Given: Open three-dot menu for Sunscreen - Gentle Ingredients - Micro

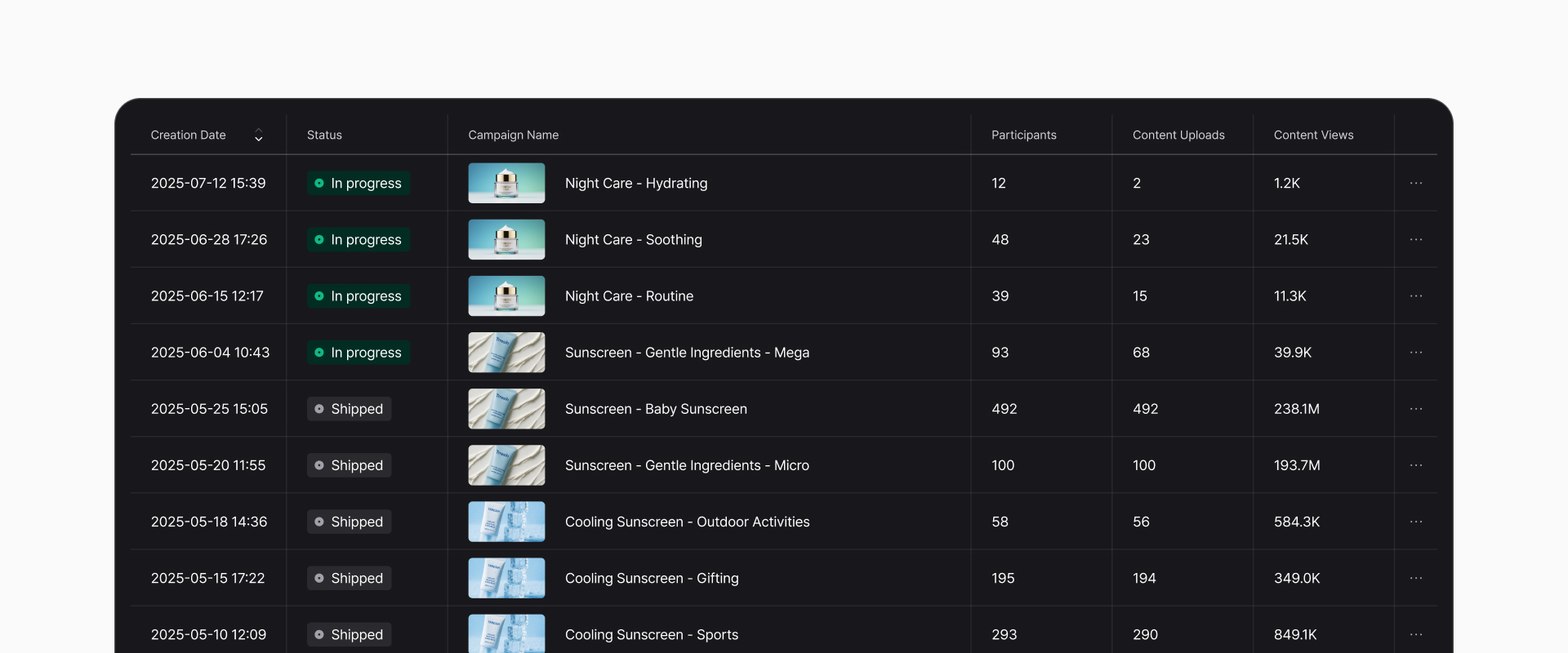Looking at the screenshot, I should click(x=1415, y=465).
